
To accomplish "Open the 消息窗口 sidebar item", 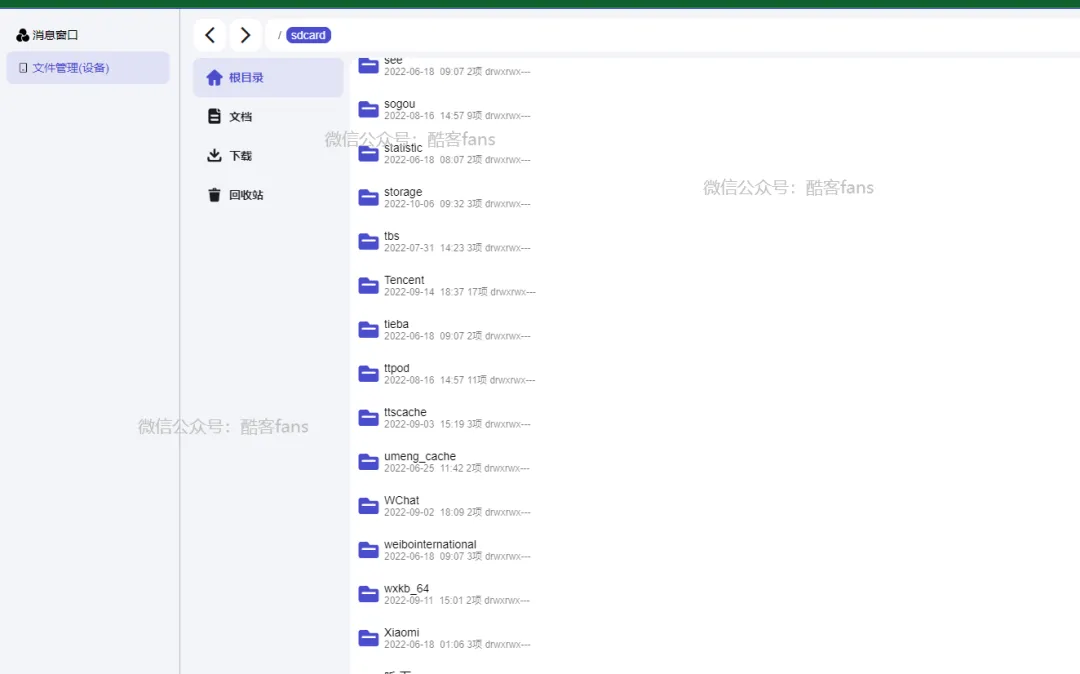I will coord(55,35).
